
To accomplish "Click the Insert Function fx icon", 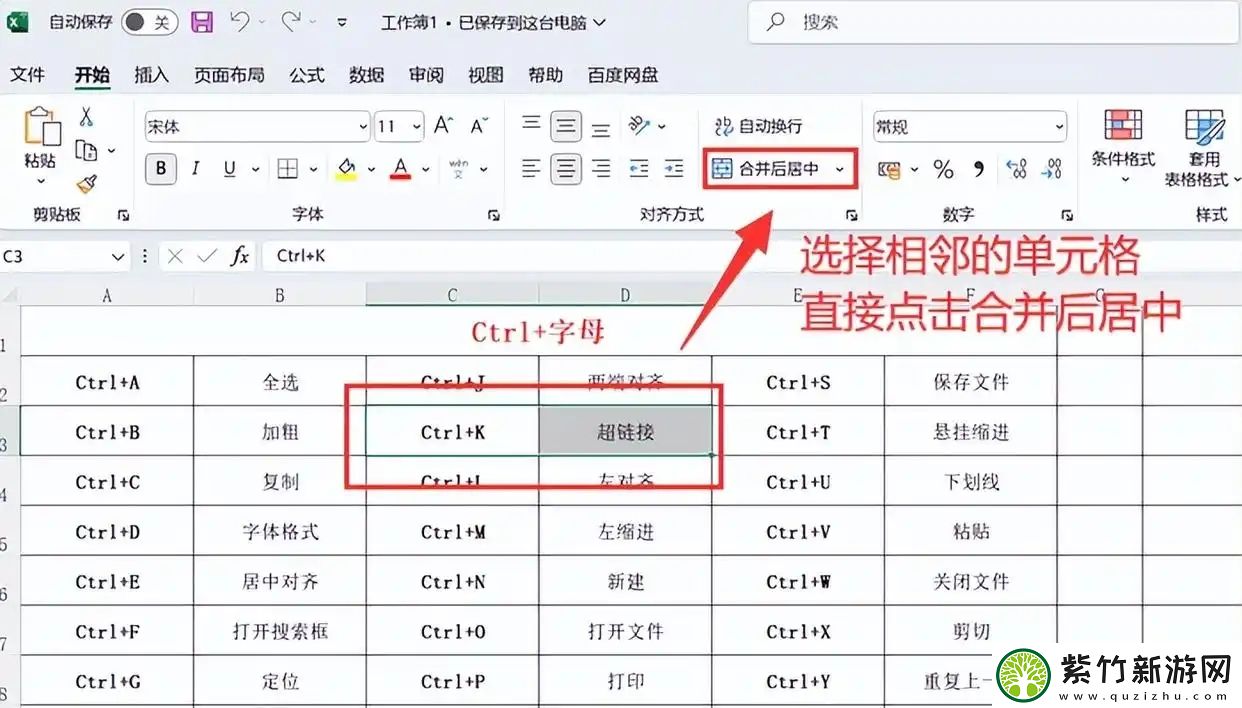I will coord(240,256).
